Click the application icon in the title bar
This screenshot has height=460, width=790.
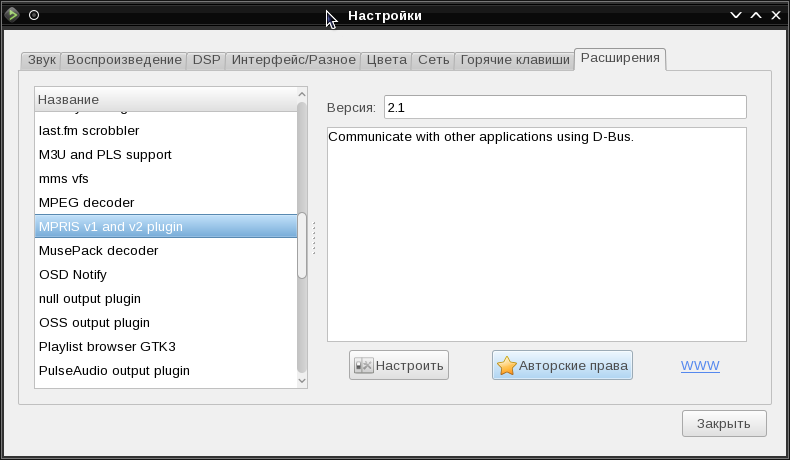[13, 15]
